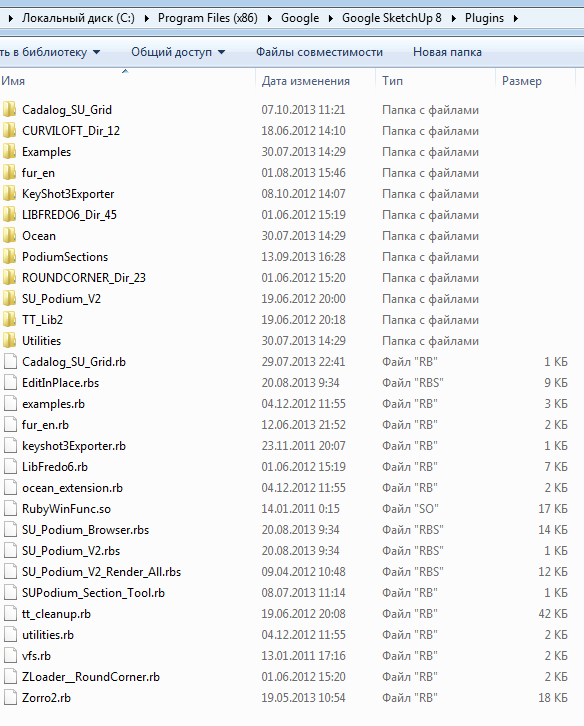Click date 23.11.2011 20:07

tap(303, 445)
